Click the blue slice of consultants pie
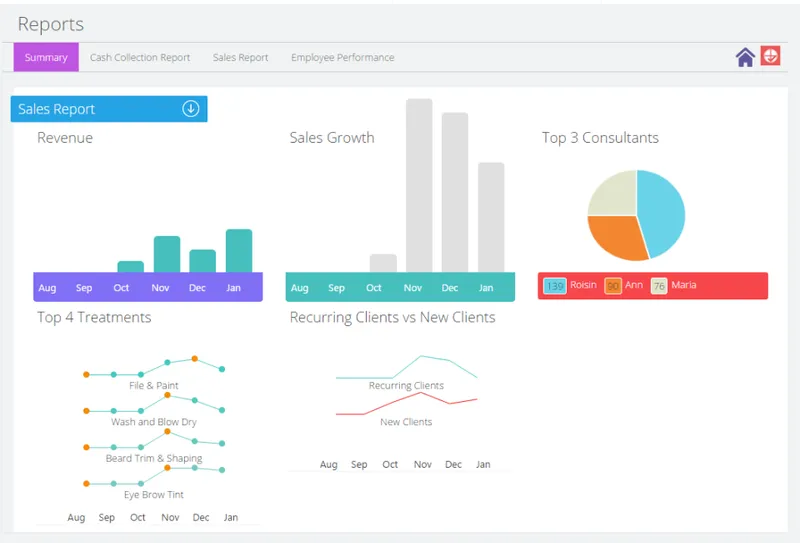800x543 pixels. click(x=663, y=212)
